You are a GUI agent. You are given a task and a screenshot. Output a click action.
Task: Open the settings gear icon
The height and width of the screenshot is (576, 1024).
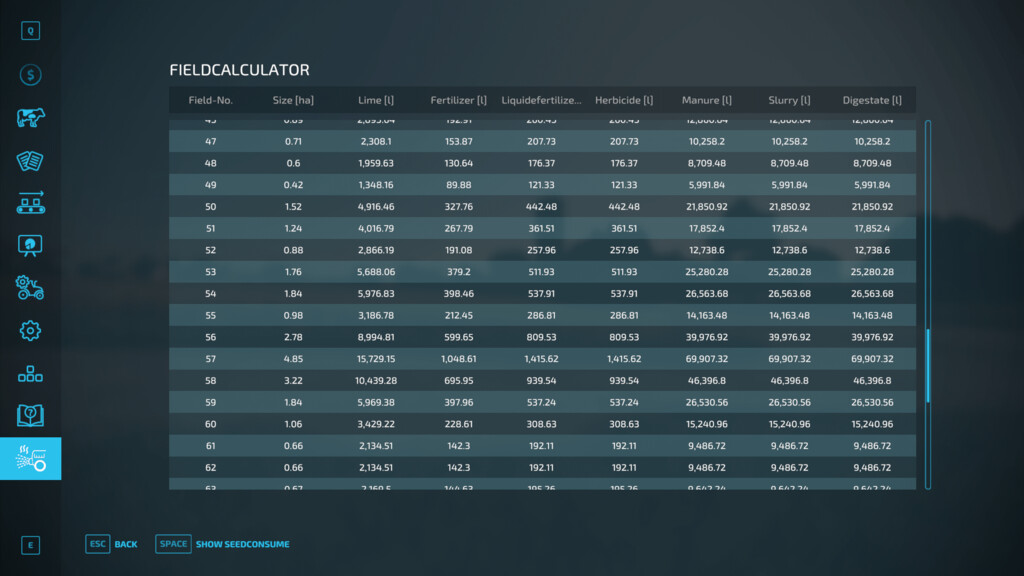click(x=30, y=331)
